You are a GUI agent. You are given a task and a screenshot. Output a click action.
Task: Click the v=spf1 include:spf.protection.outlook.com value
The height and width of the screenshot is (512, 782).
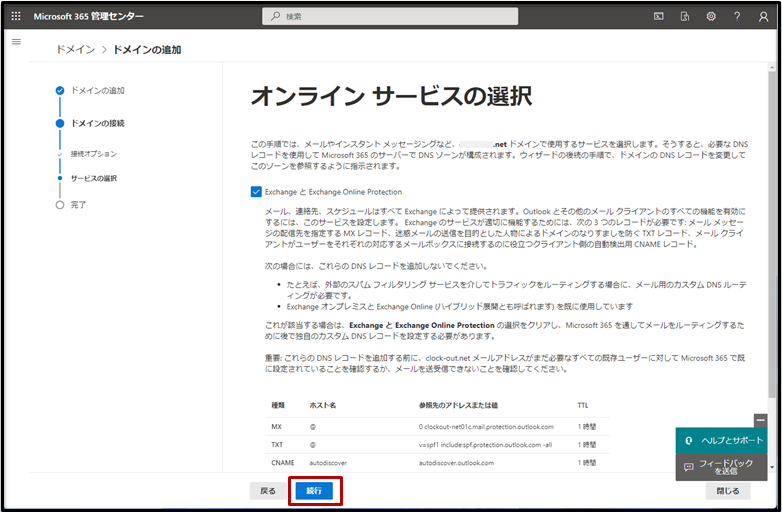(485, 445)
